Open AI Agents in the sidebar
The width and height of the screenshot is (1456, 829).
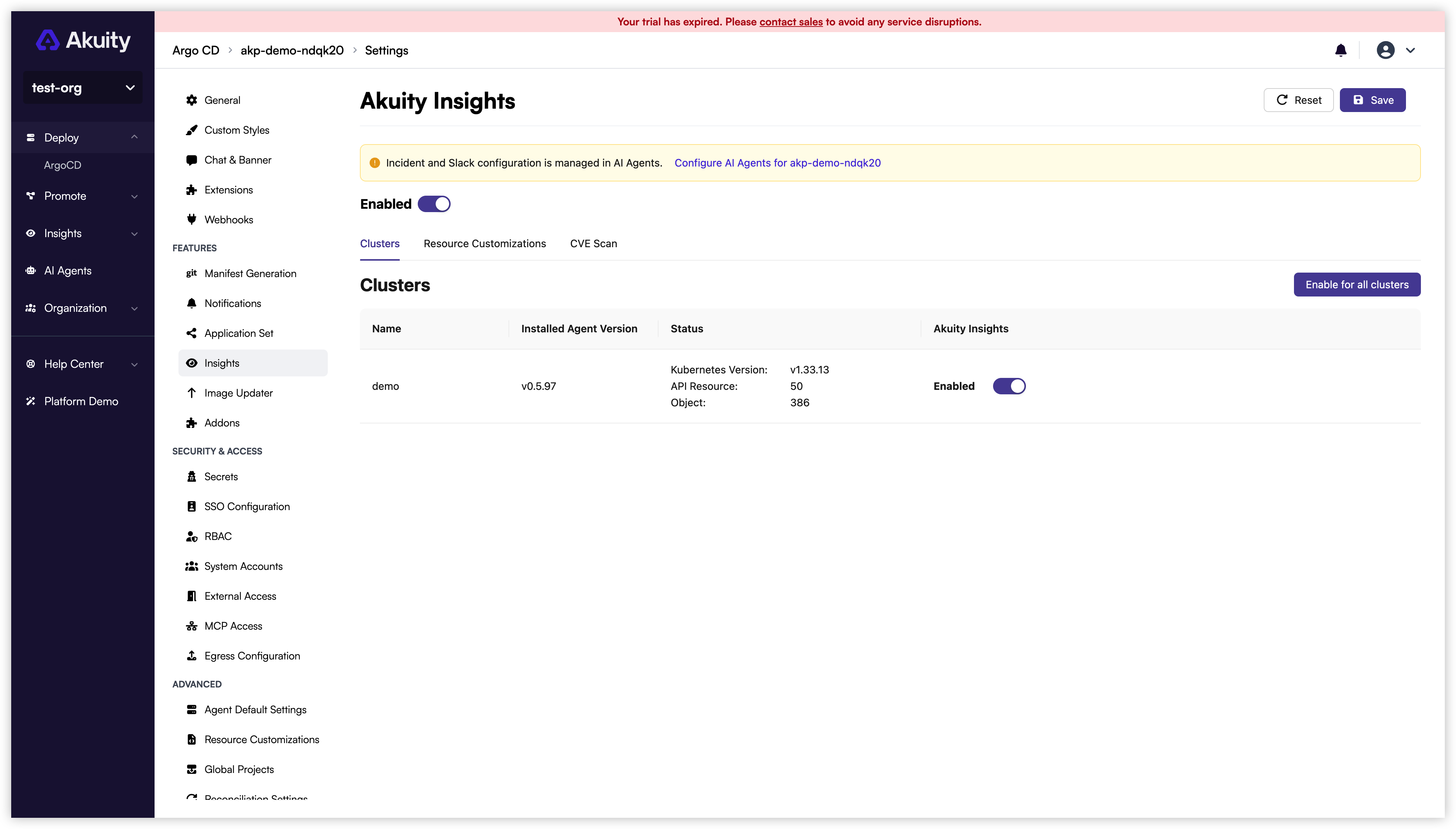click(68, 271)
